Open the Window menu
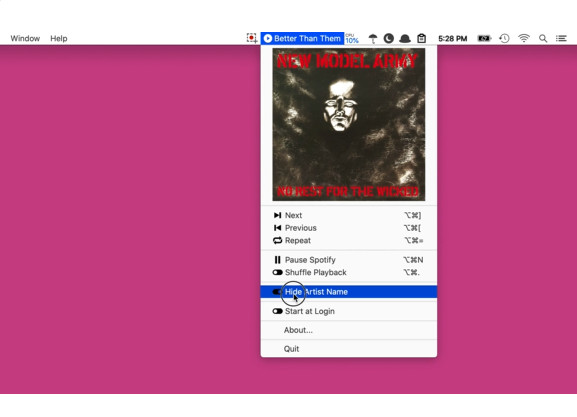This screenshot has height=417, width=577. point(25,38)
